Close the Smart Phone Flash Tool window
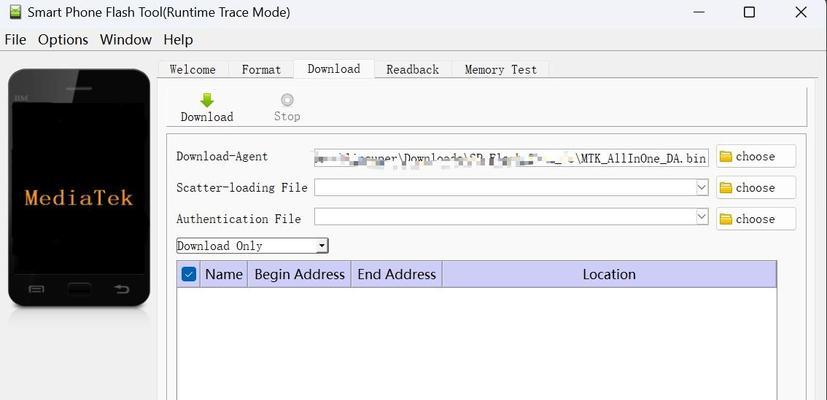The image size is (827, 400). pyautogui.click(x=801, y=12)
